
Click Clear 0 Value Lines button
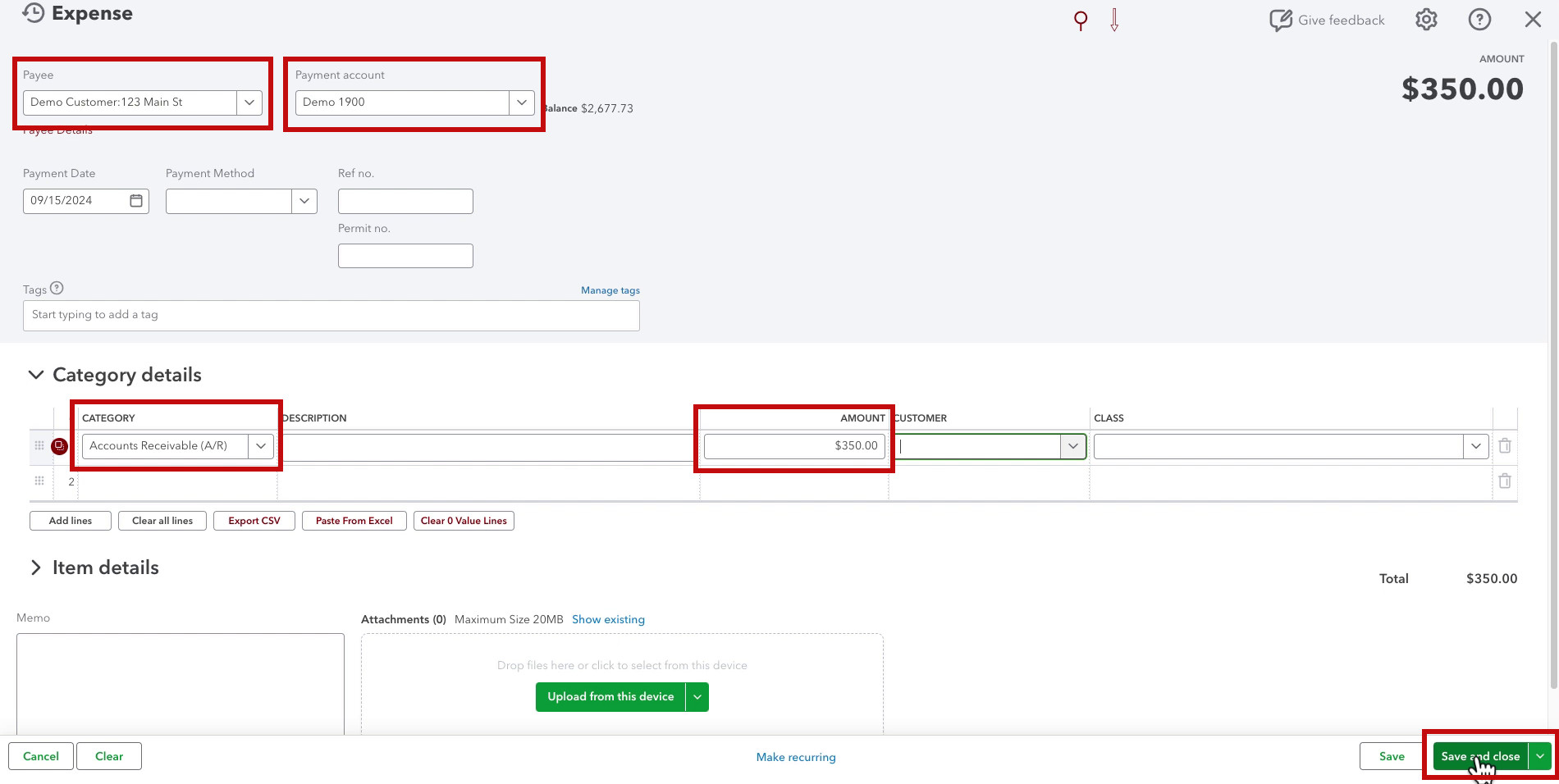[464, 521]
